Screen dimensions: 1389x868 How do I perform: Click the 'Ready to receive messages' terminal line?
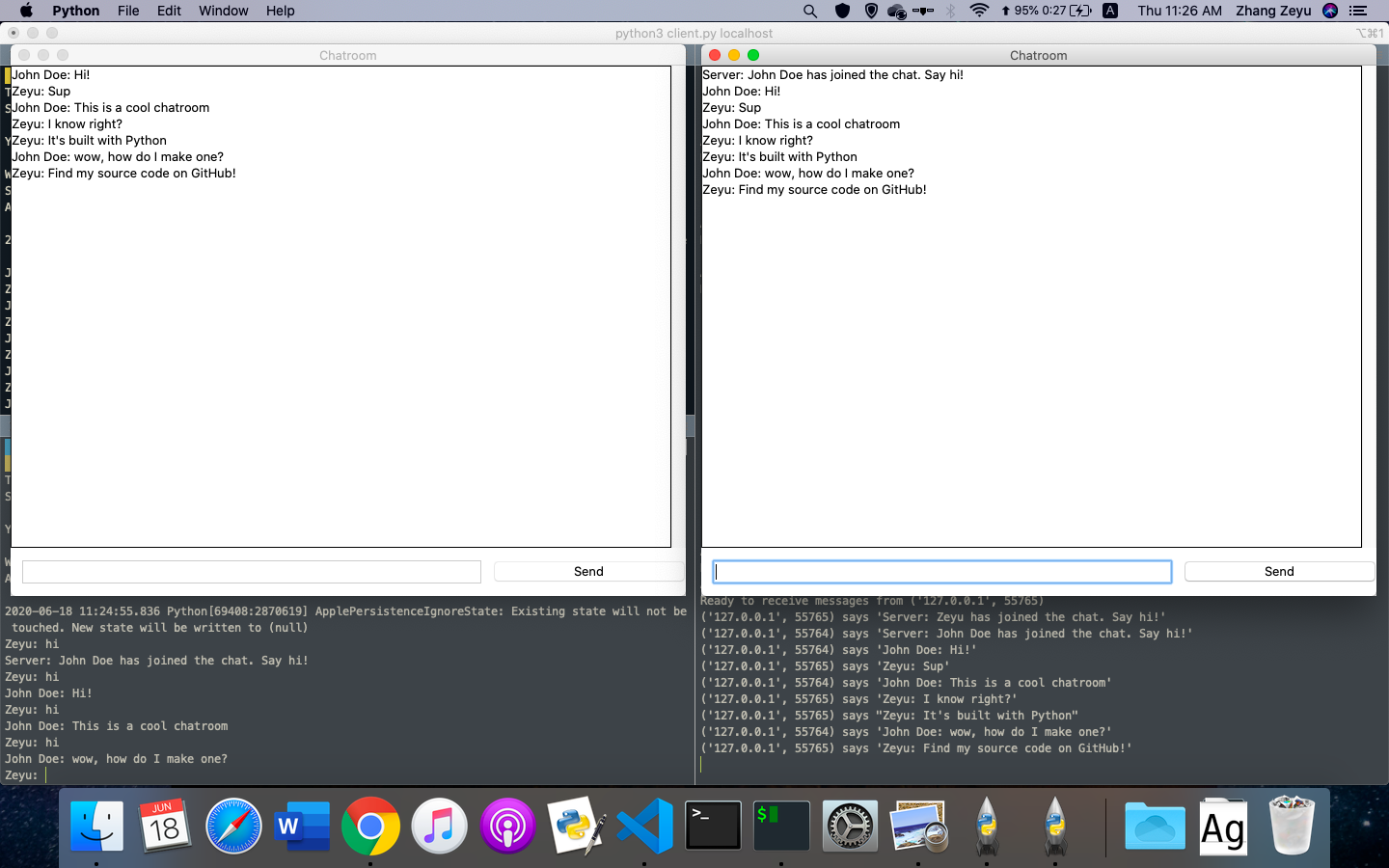(872, 601)
